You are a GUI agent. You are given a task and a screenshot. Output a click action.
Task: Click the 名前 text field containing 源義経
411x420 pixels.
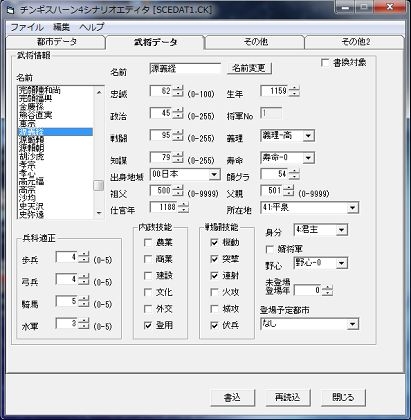coord(185,69)
